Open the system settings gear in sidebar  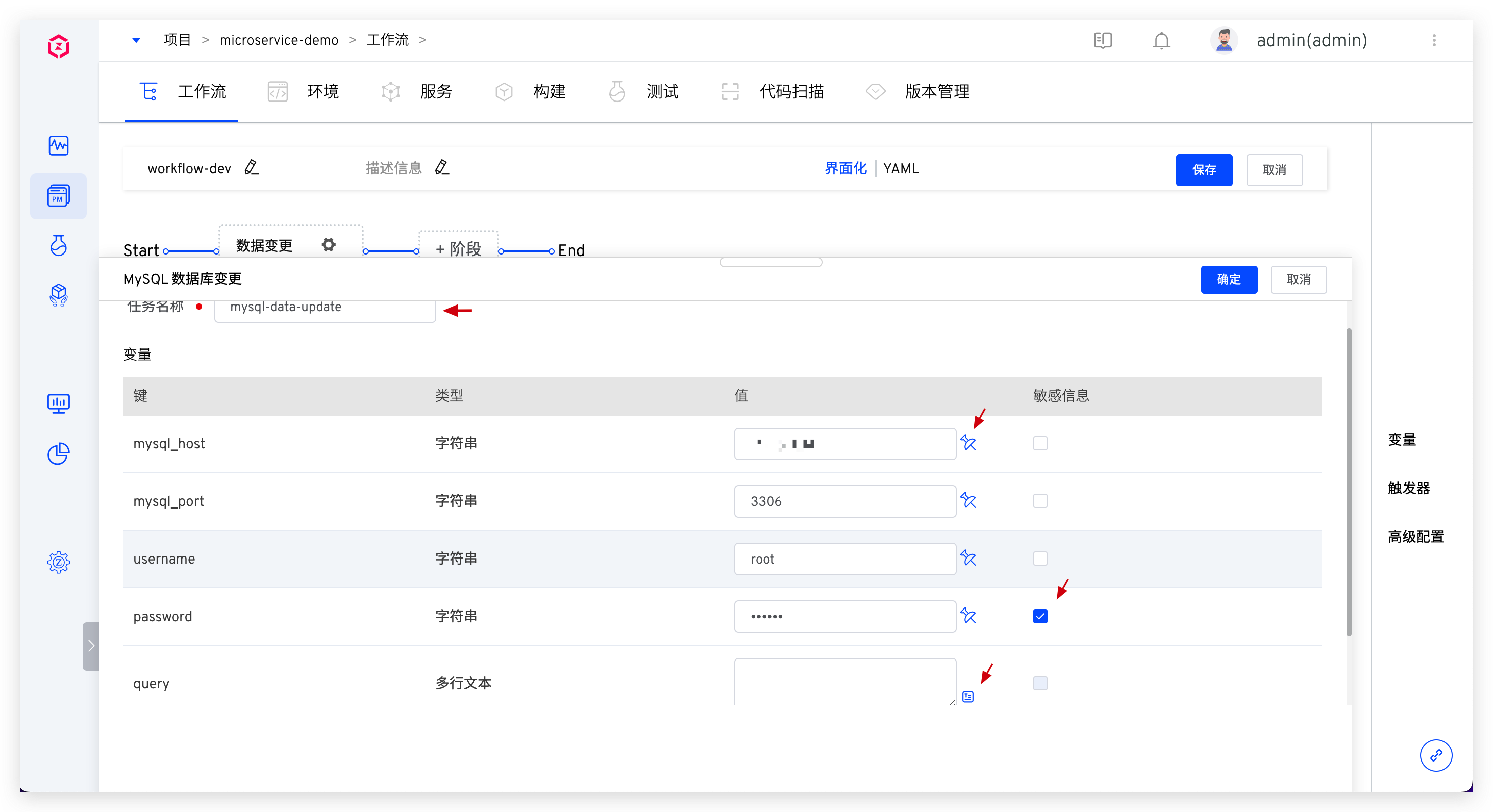59,562
